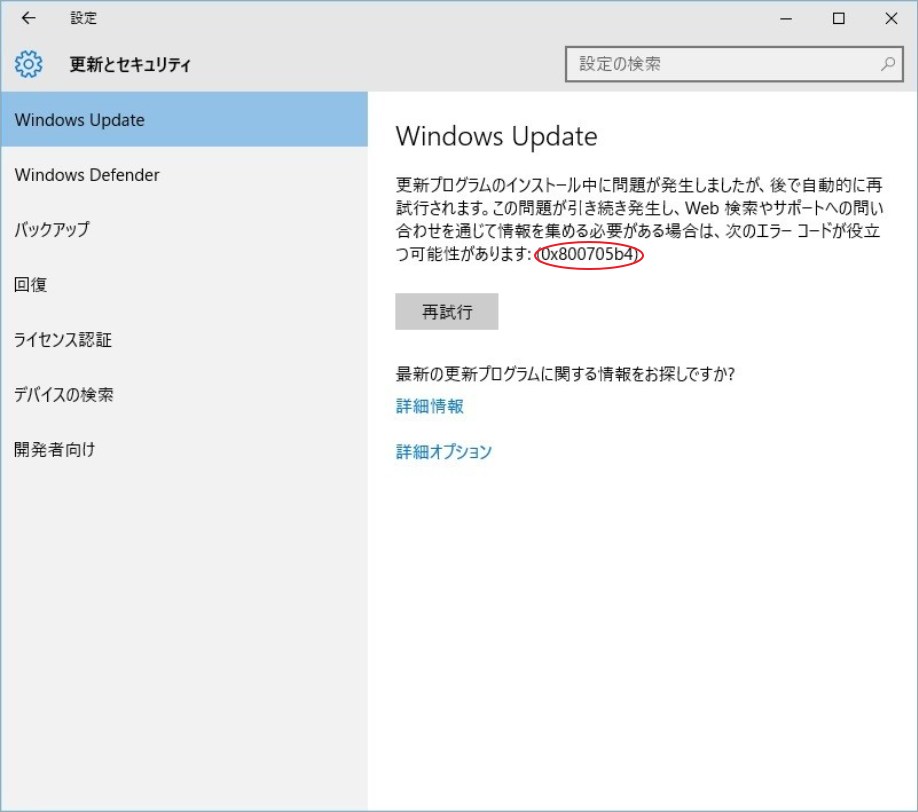Image resolution: width=918 pixels, height=812 pixels.
Task: Click the magnifier icon in search box
Action: (886, 63)
